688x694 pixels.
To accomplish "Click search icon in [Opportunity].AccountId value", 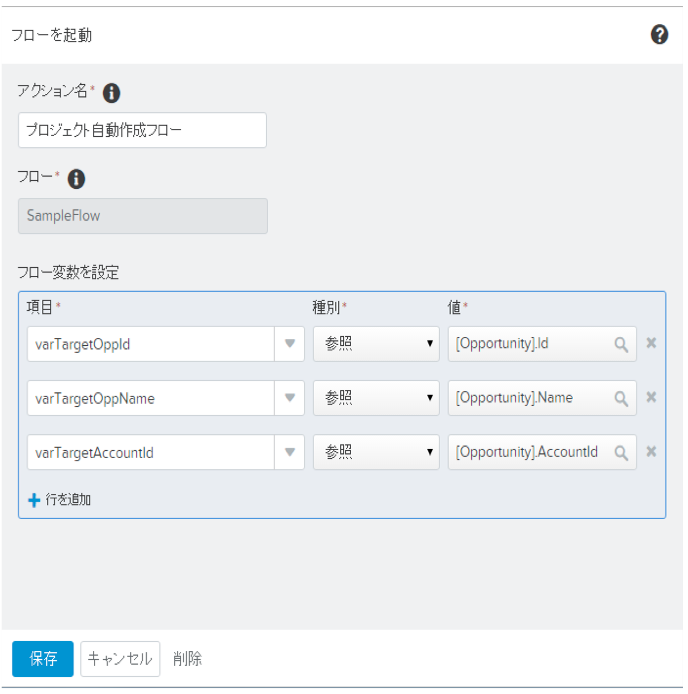I will (621, 452).
